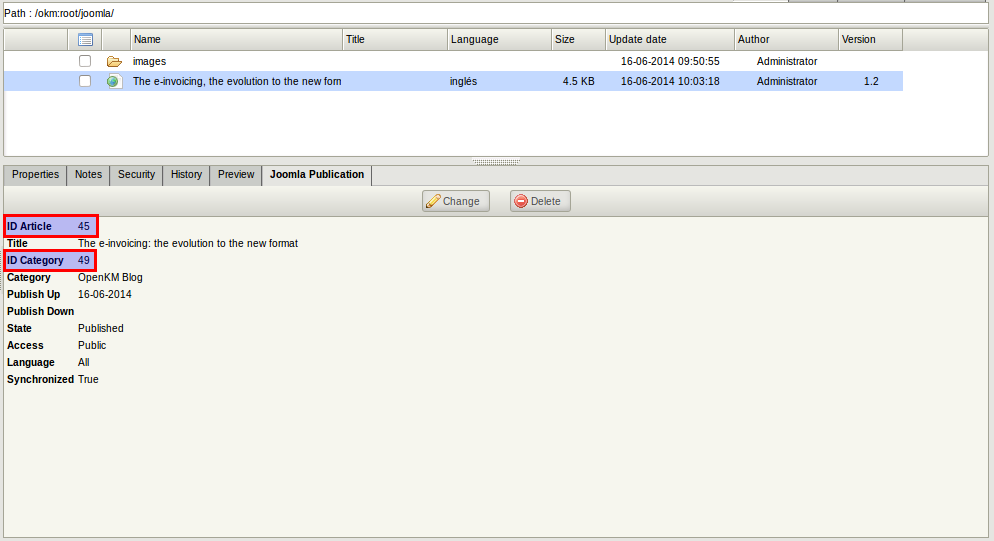Viewport: 994px width, 541px height.
Task: Click the Publish Up date 16-06-2014
Action: [x=105, y=295]
